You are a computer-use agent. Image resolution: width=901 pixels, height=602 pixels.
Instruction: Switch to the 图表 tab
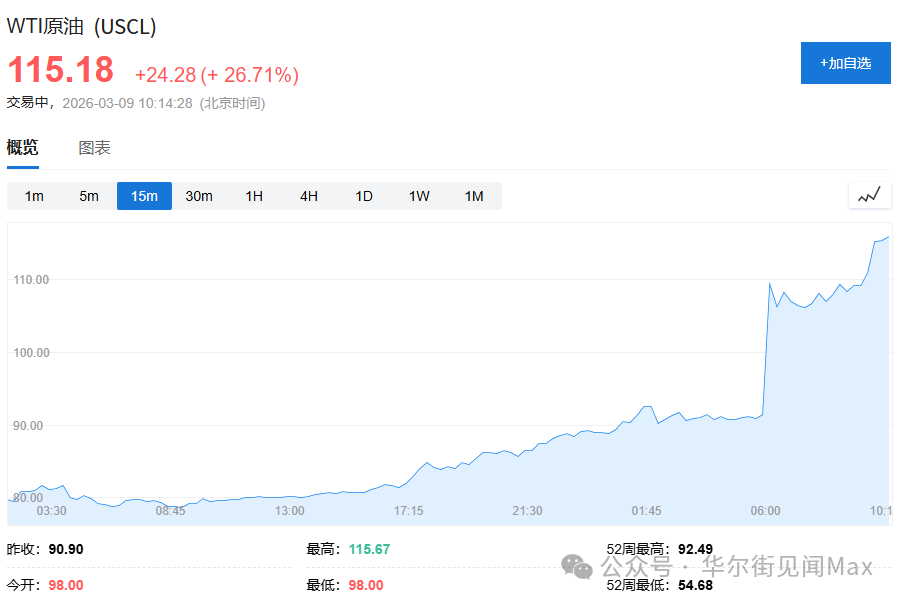click(x=93, y=146)
